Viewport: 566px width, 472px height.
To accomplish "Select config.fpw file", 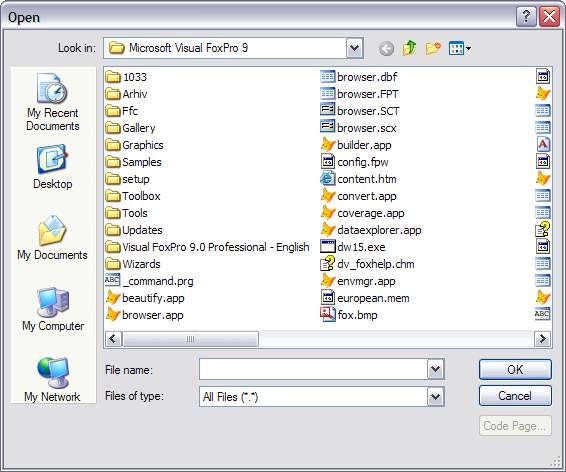I will coord(354,162).
